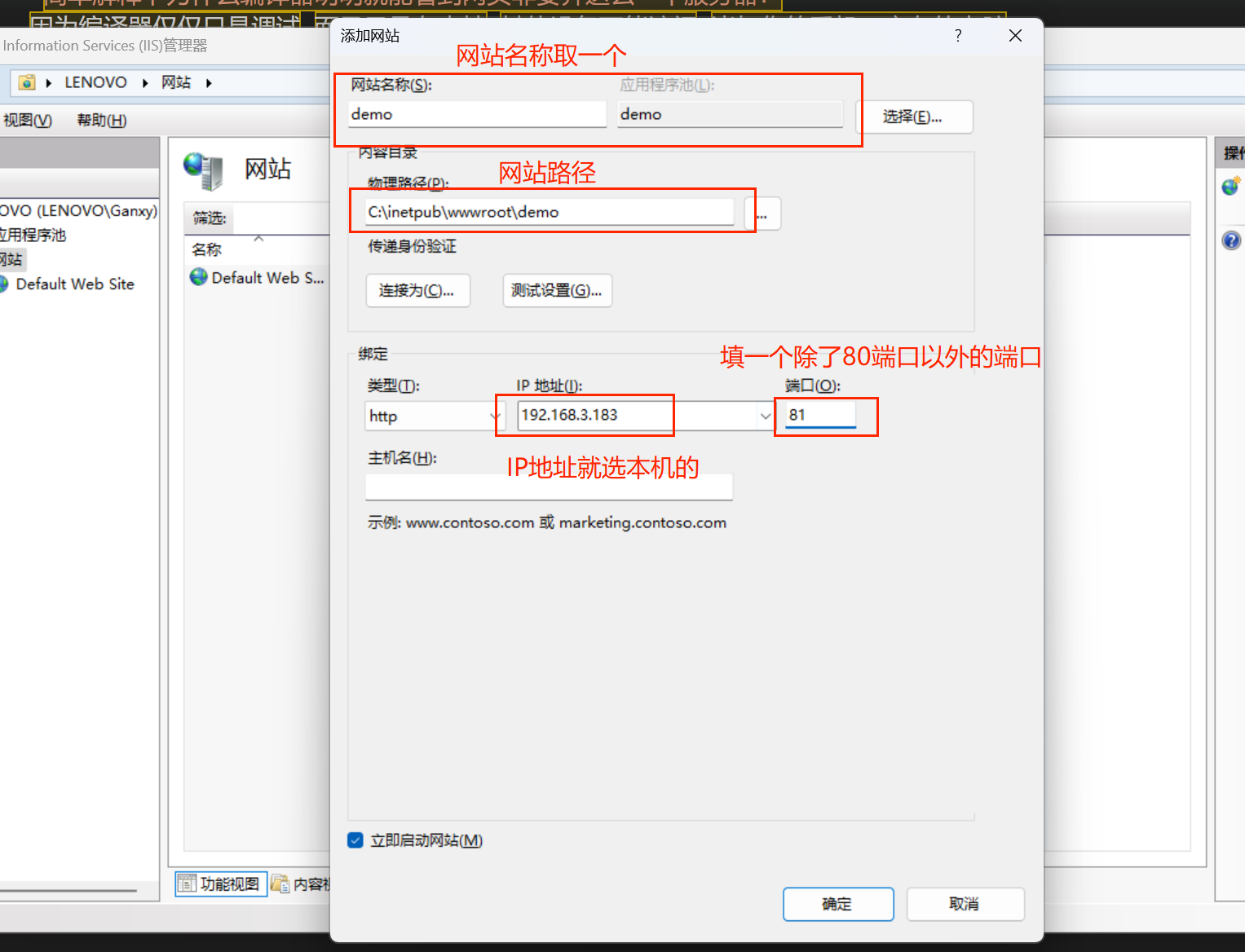
Task: Click the 测试设置(G)... button
Action: pos(558,290)
